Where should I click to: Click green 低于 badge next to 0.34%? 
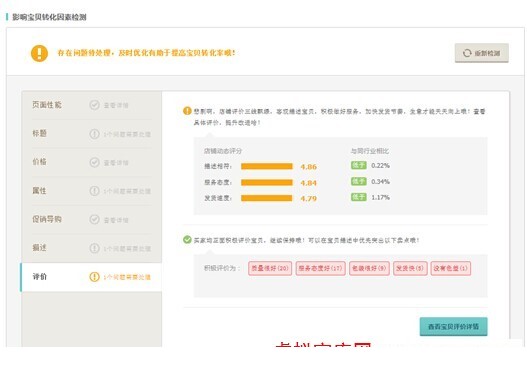click(x=359, y=181)
